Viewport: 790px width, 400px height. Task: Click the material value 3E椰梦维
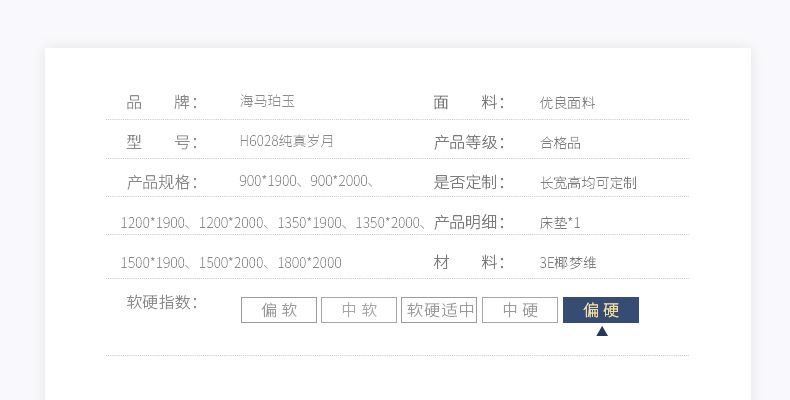click(567, 262)
